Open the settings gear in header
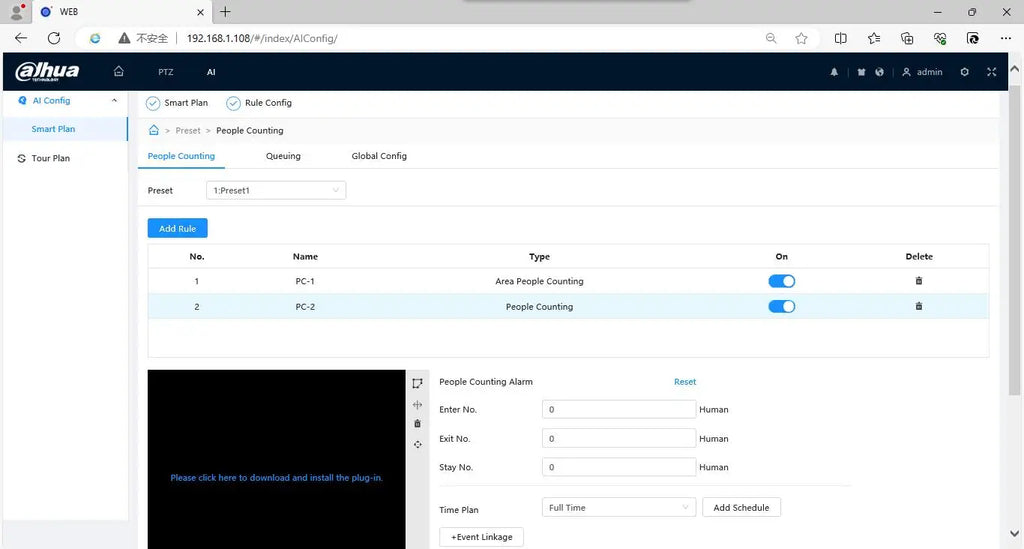 tap(964, 72)
